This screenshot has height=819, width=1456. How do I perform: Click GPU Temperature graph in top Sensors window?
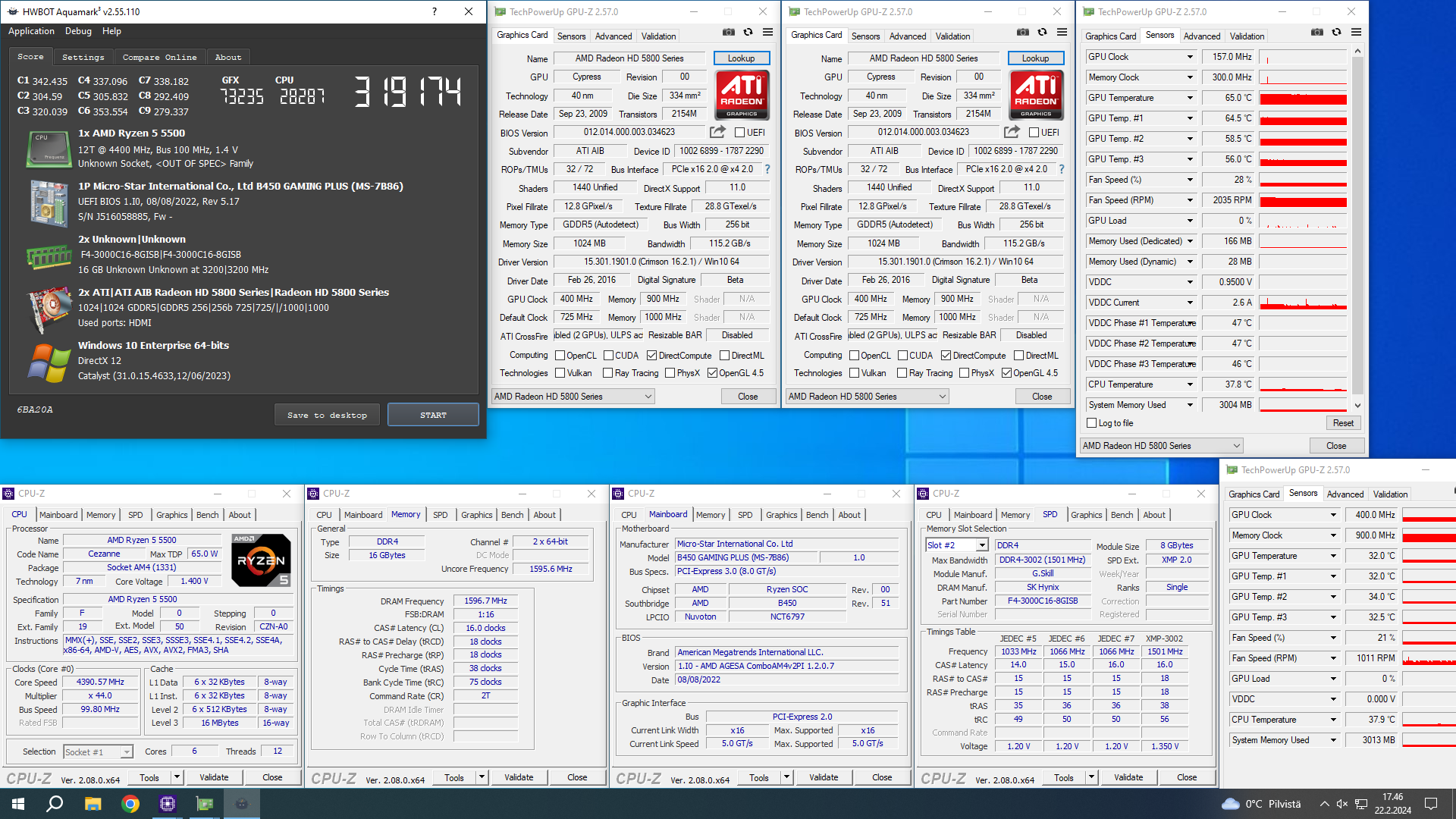(x=1303, y=99)
